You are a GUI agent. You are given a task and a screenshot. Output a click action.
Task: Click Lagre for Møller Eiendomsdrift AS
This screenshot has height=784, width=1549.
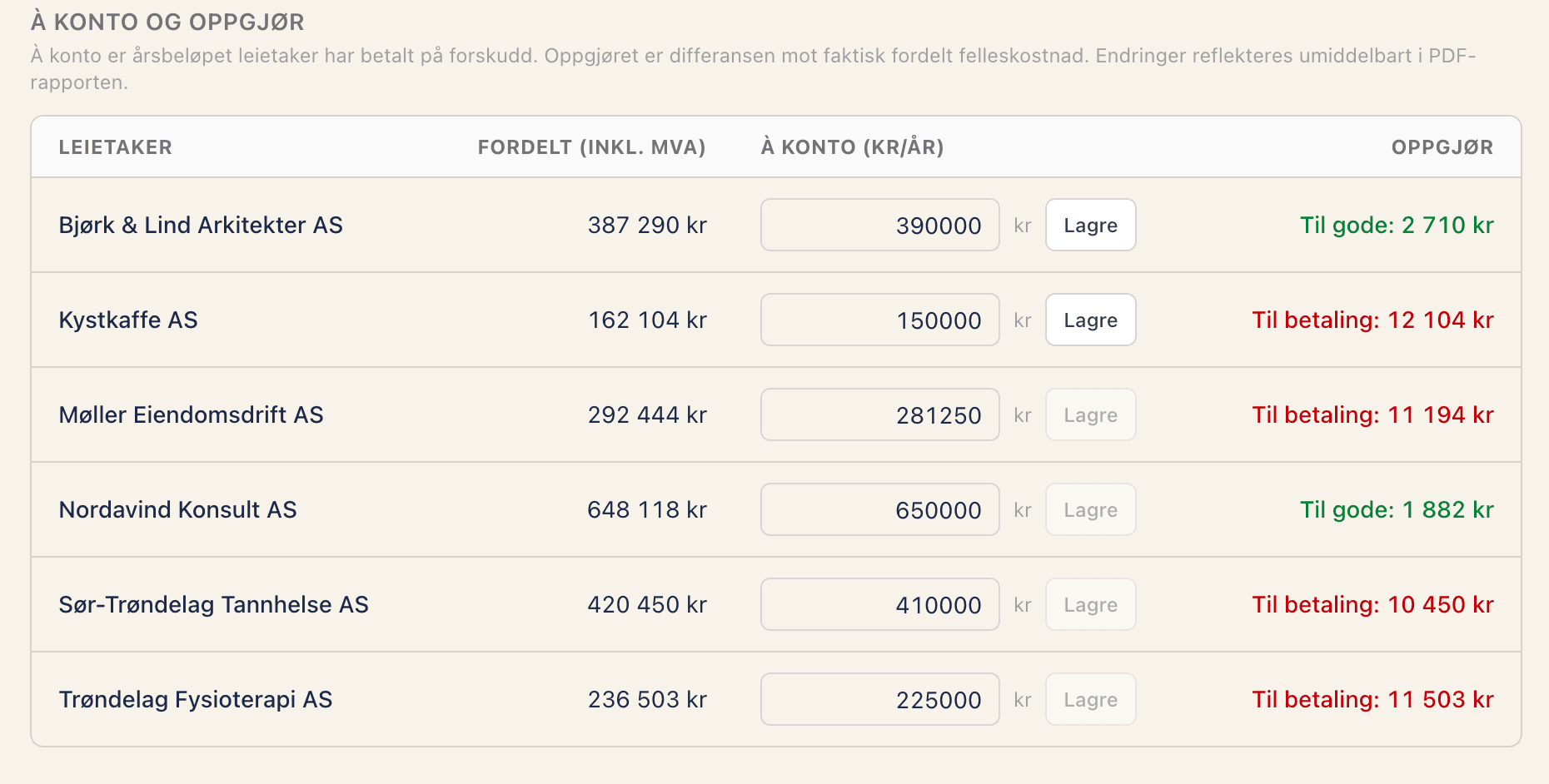[x=1090, y=414]
